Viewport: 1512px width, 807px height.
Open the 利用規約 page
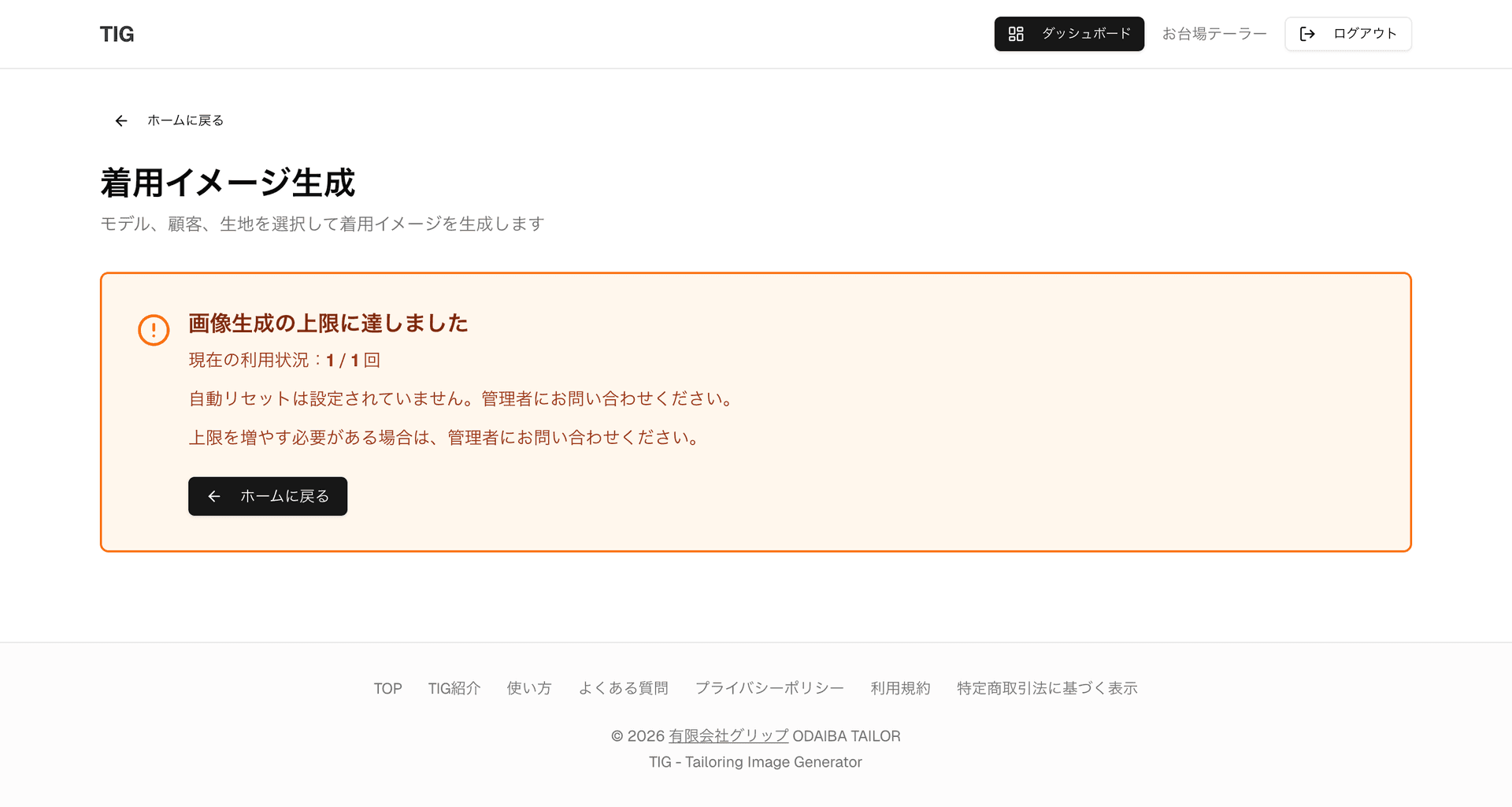click(x=900, y=687)
